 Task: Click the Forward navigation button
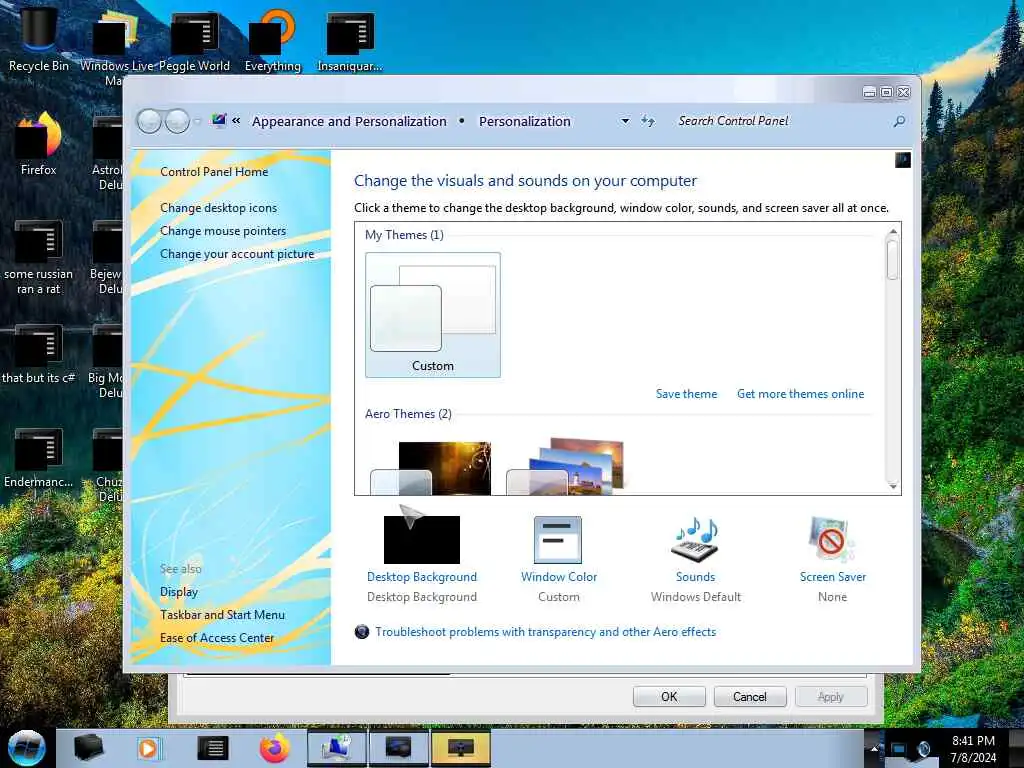pyautogui.click(x=177, y=121)
